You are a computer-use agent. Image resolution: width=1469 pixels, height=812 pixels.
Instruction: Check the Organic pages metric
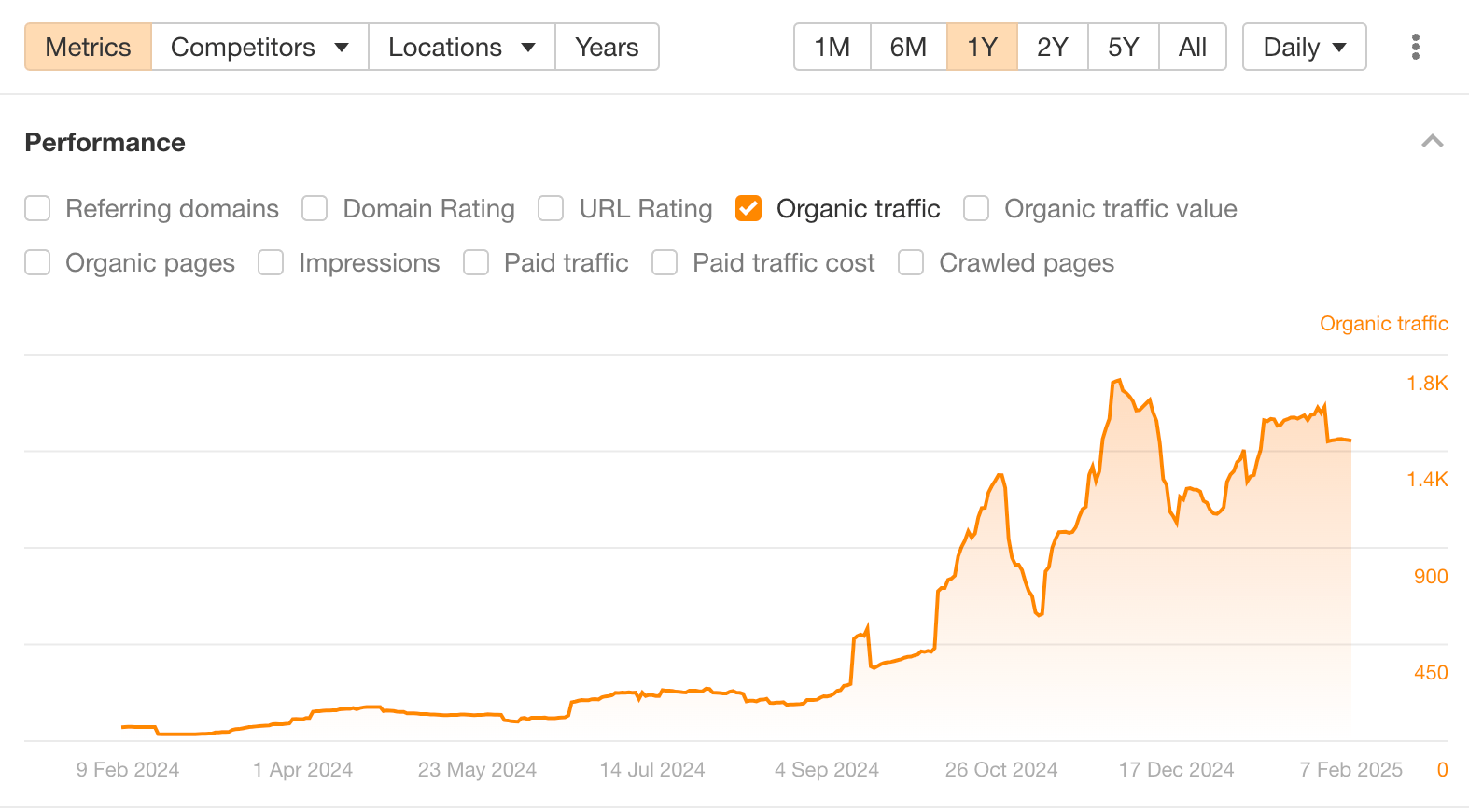pos(37,262)
